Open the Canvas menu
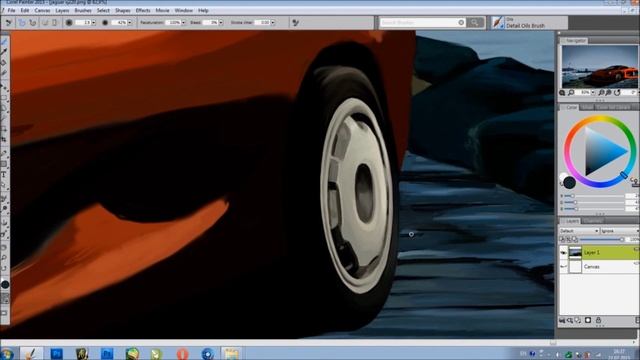 click(42, 11)
